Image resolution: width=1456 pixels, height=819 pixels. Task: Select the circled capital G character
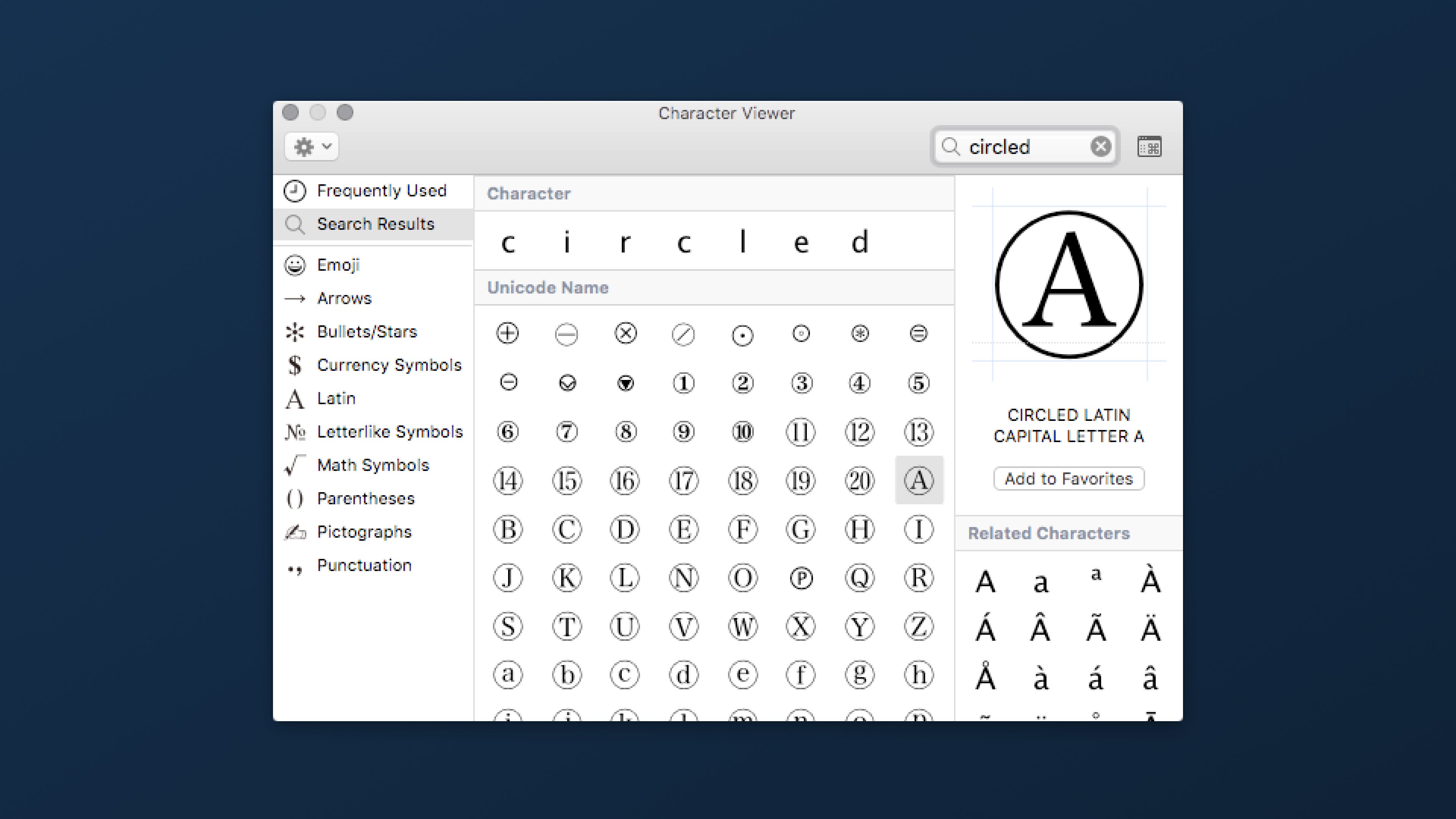801,530
